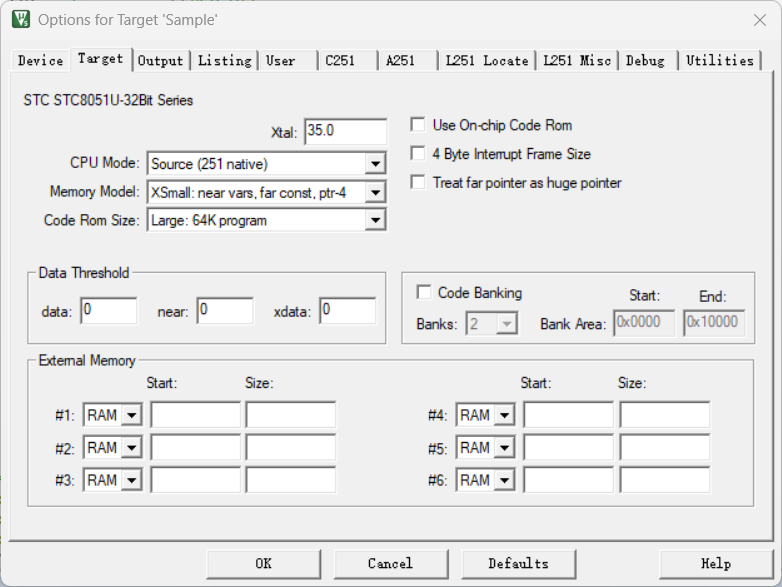Open the CPU Mode dropdown
Image resolution: width=782 pixels, height=587 pixels.
pos(375,164)
